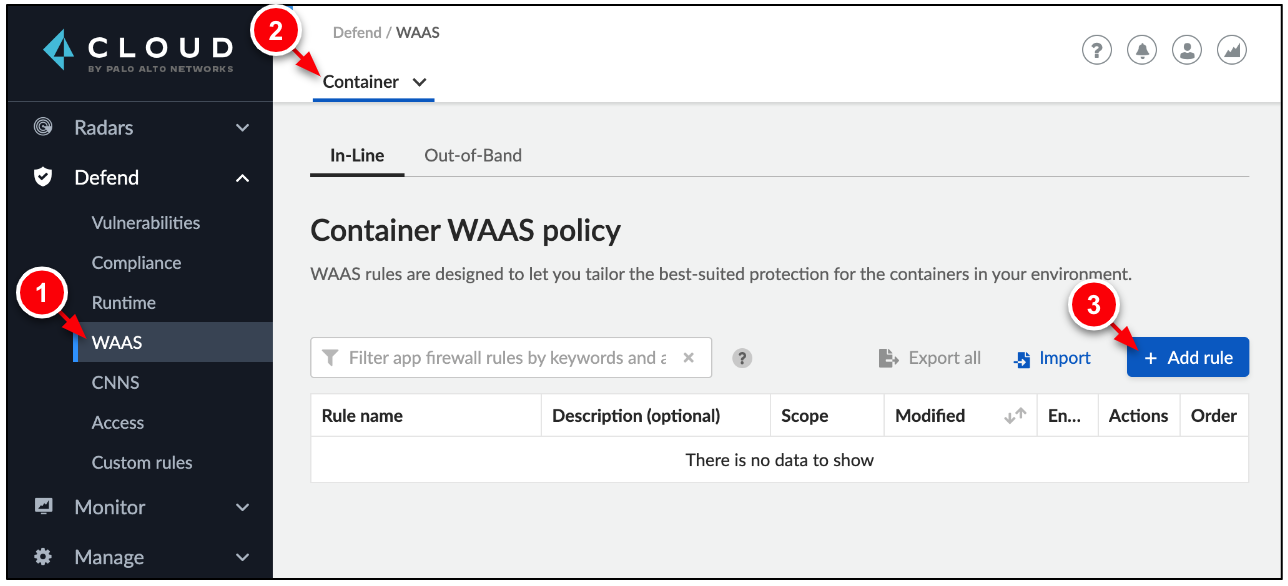Open the Runtime page from the sidebar
1288x586 pixels.
click(124, 302)
